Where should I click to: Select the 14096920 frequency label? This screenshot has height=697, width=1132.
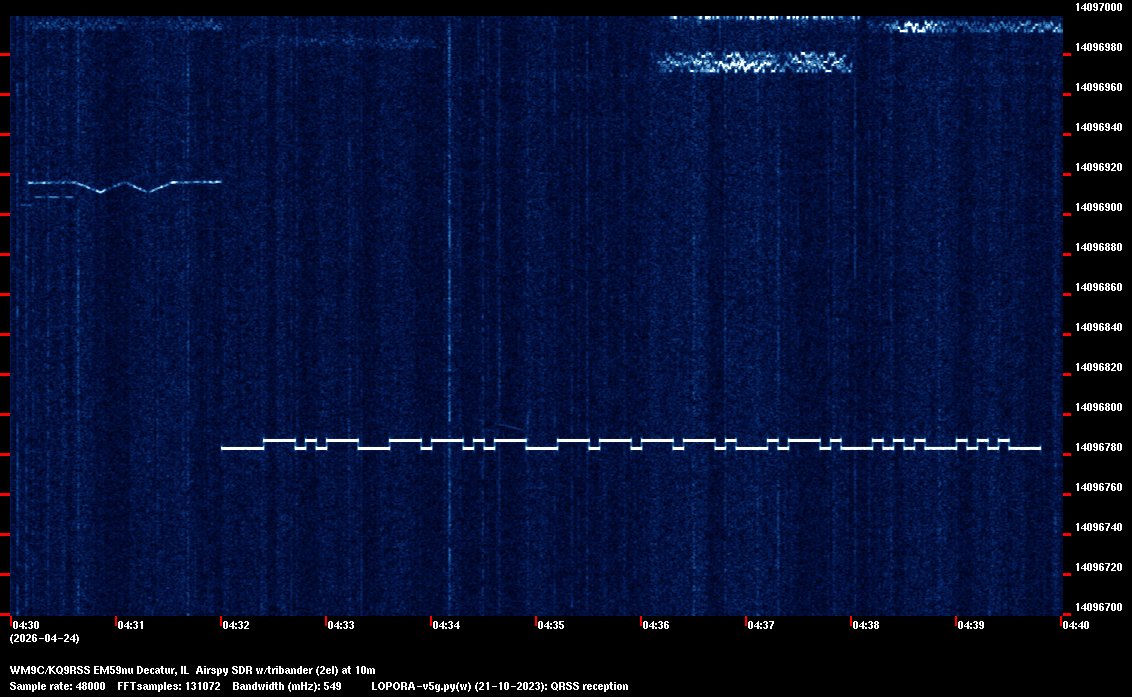tap(1098, 167)
